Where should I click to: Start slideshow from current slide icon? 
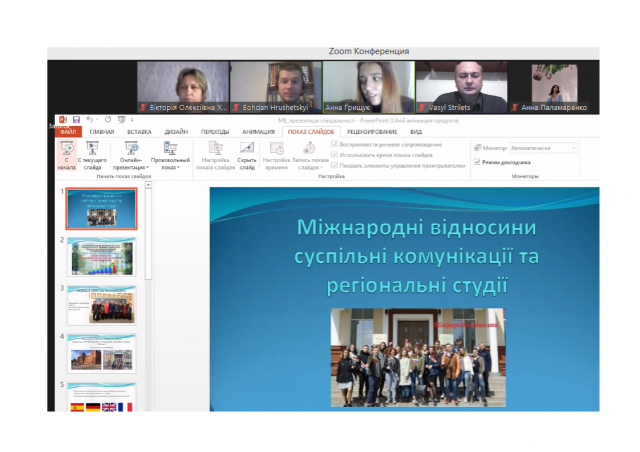[x=93, y=148]
